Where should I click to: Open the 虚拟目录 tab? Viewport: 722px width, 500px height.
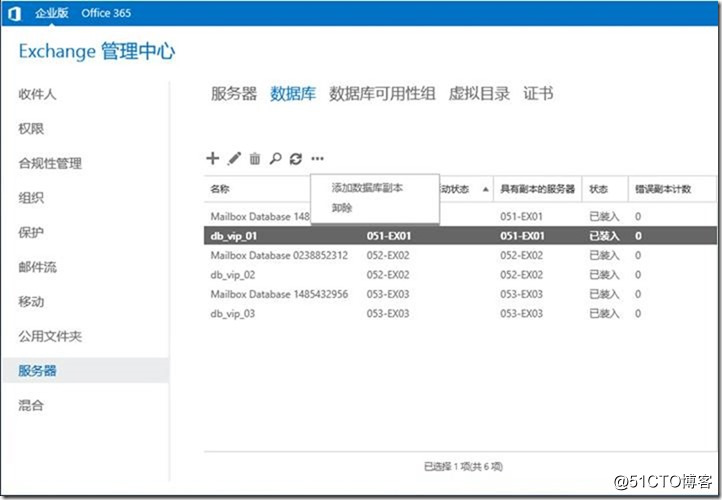pyautogui.click(x=479, y=93)
